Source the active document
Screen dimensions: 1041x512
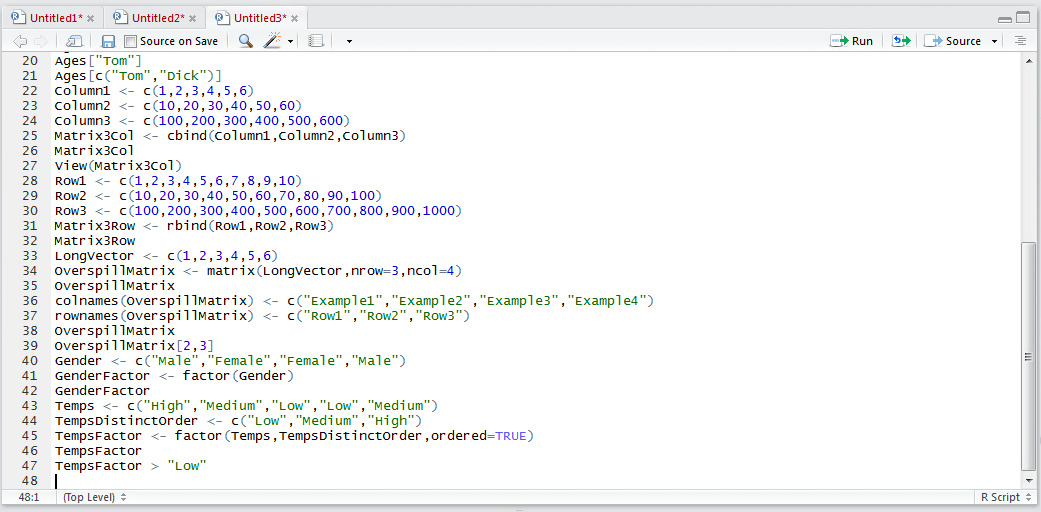953,41
